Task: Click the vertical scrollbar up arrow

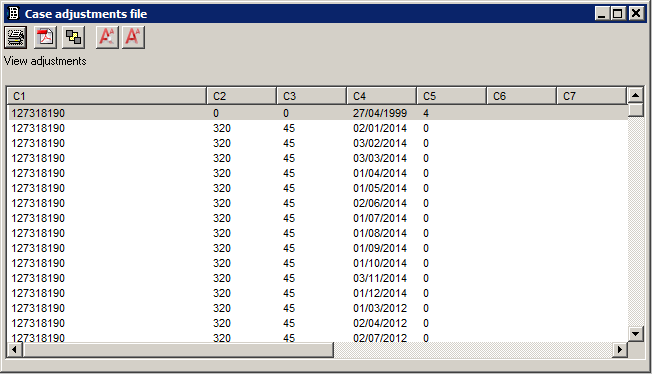Action: pos(635,95)
